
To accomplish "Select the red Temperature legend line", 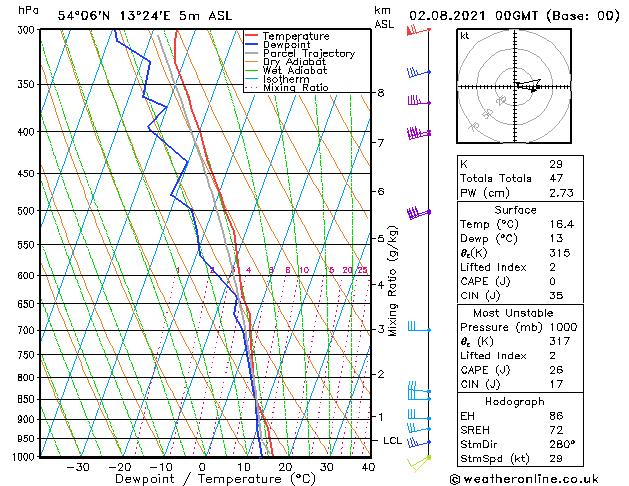I will [x=252, y=35].
